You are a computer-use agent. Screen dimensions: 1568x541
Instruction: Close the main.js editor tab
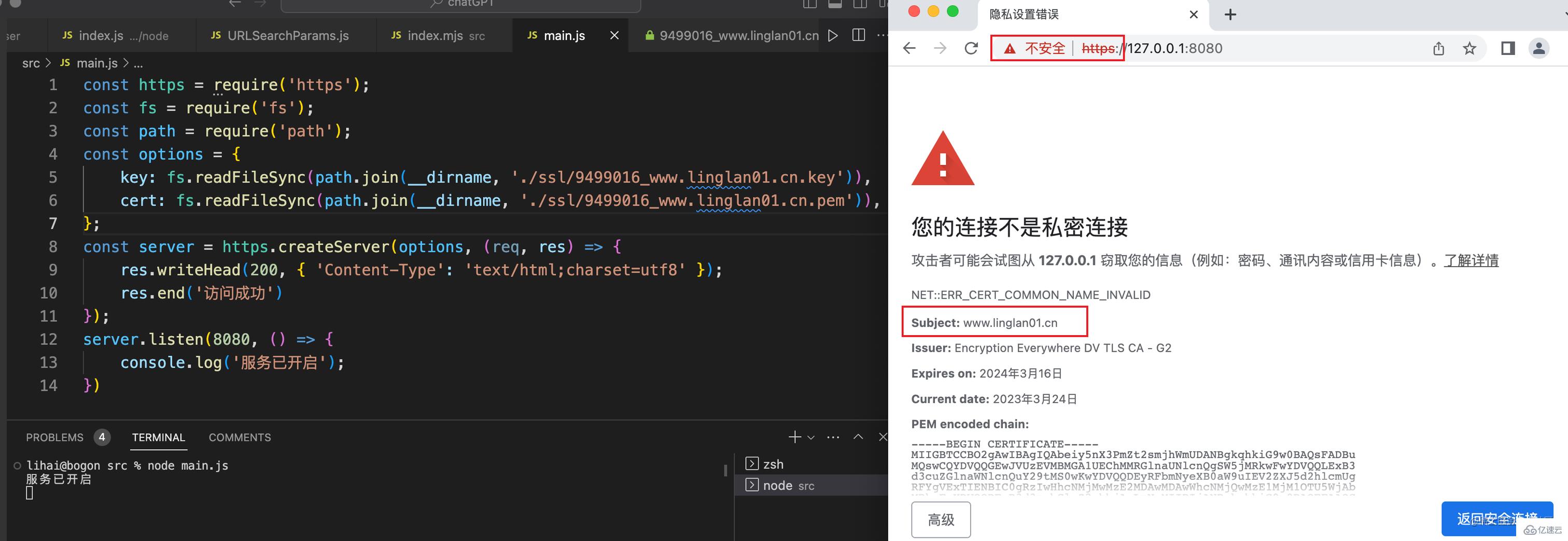tap(614, 35)
